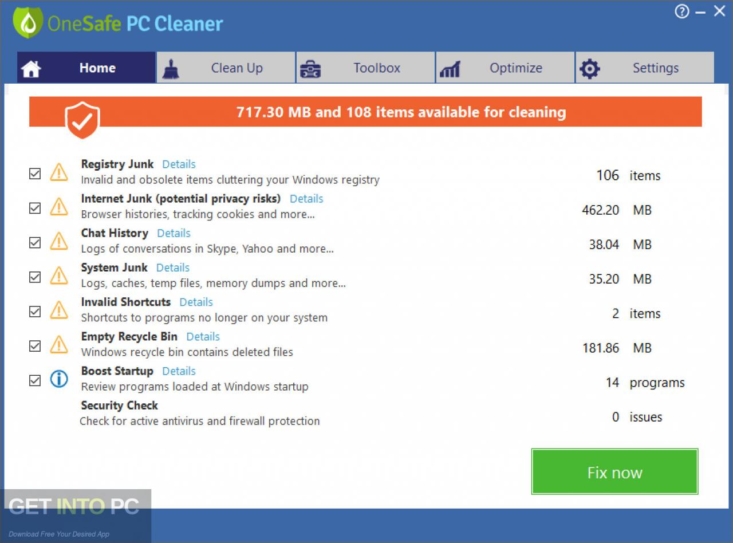Viewport: 733px width, 543px height.
Task: Click the broom icon for Clean Up
Action: pyautogui.click(x=171, y=69)
